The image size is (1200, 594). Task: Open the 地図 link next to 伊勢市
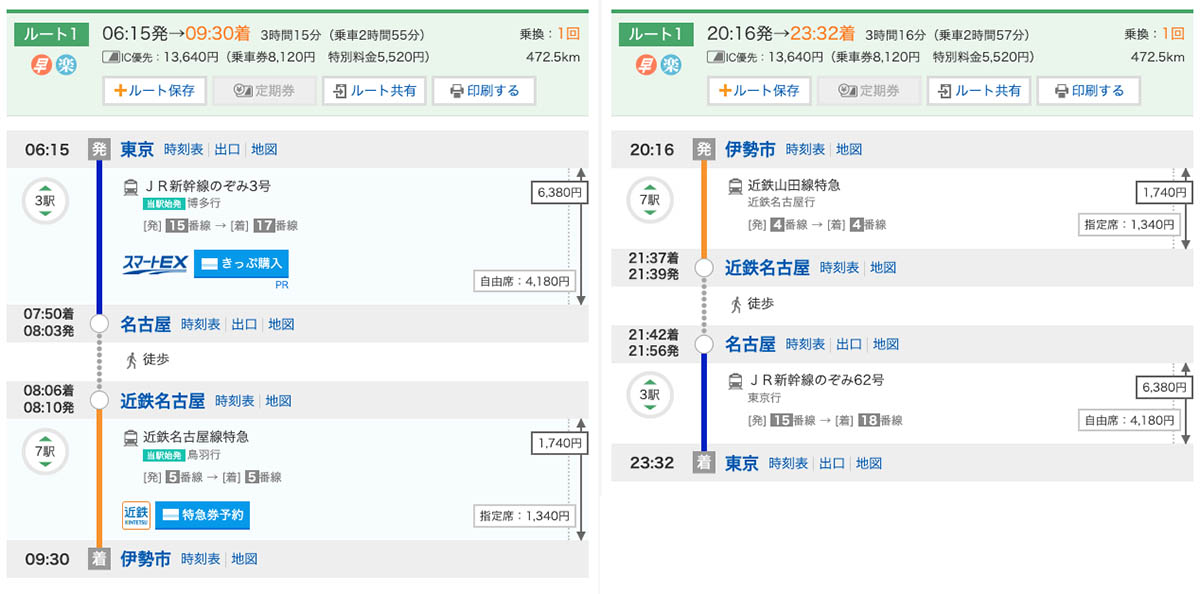pos(245,559)
